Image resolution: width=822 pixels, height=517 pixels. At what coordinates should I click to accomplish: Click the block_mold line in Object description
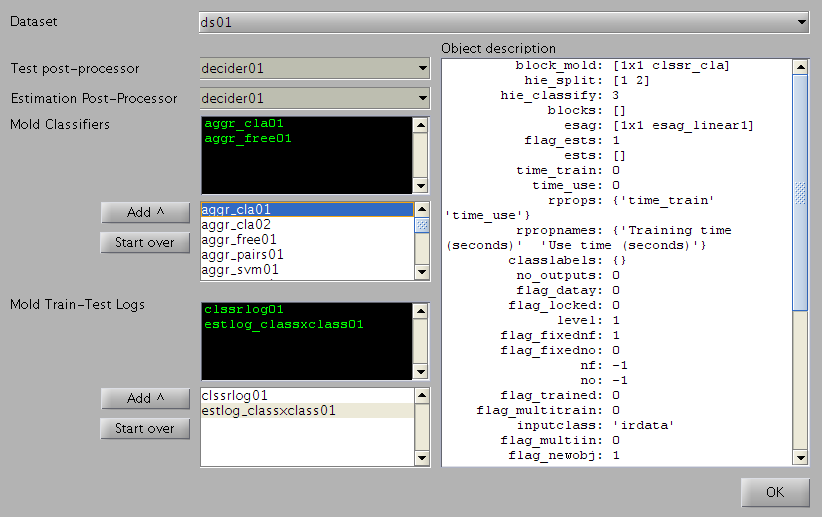622,66
